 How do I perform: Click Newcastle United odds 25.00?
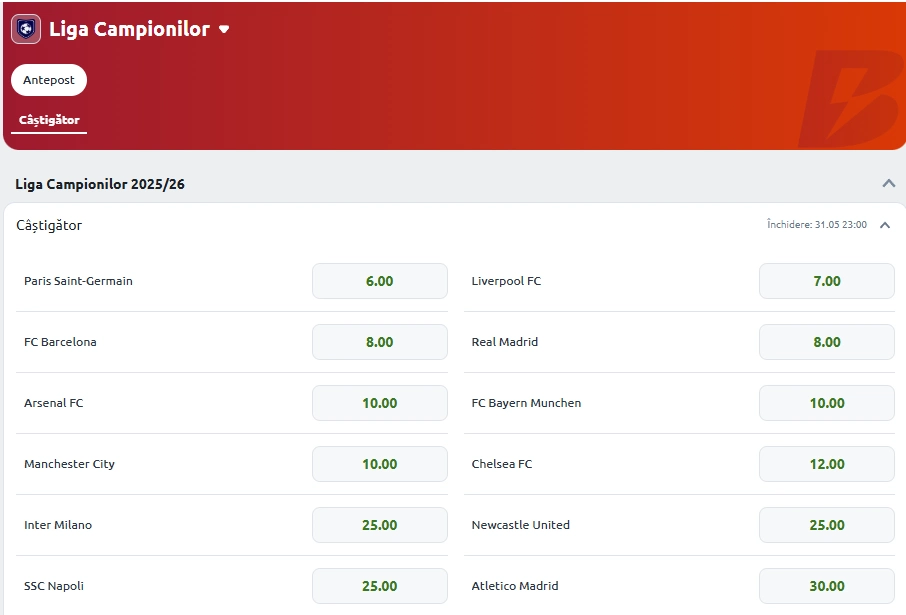827,525
